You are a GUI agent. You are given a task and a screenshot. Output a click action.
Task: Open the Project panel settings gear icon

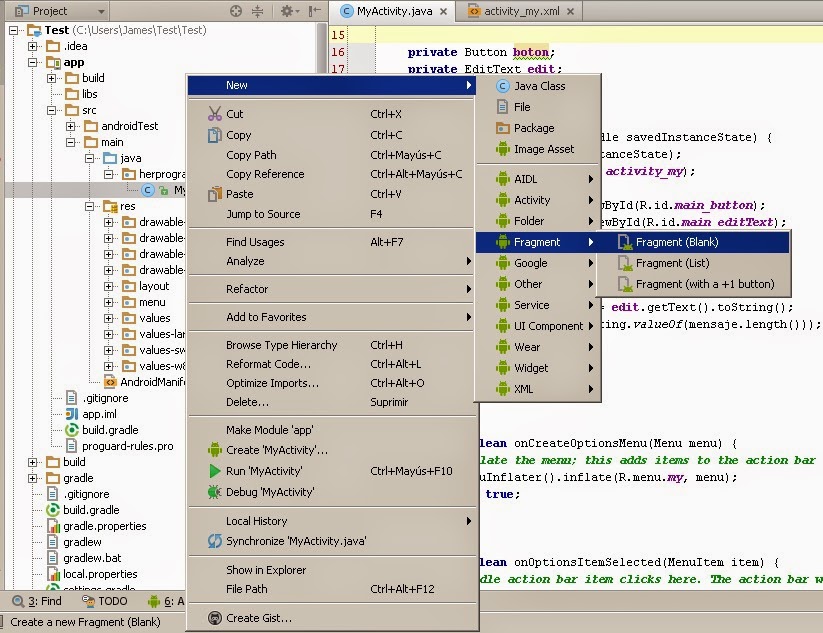[289, 10]
